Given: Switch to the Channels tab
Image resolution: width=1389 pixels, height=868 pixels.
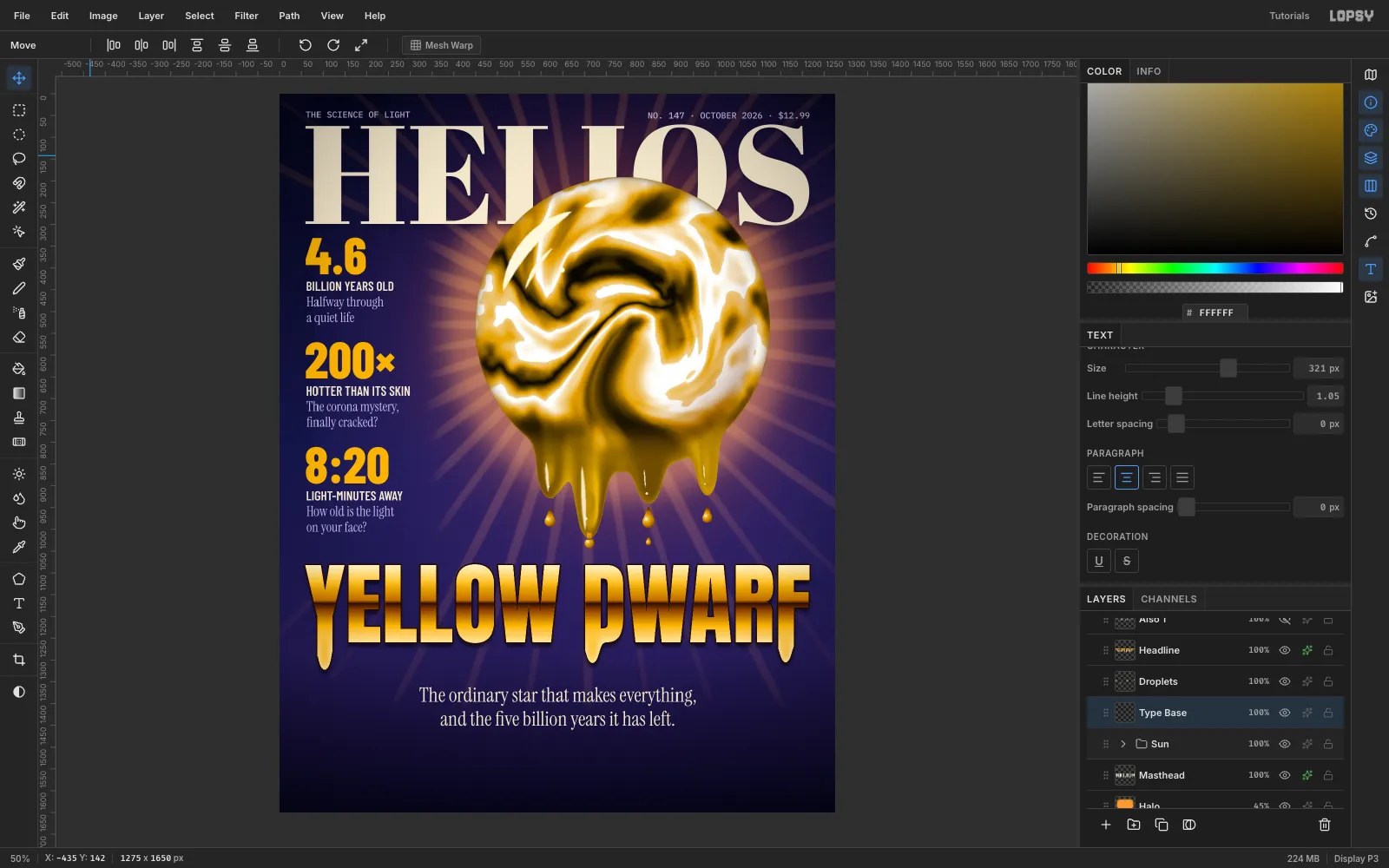Looking at the screenshot, I should click(x=1168, y=599).
